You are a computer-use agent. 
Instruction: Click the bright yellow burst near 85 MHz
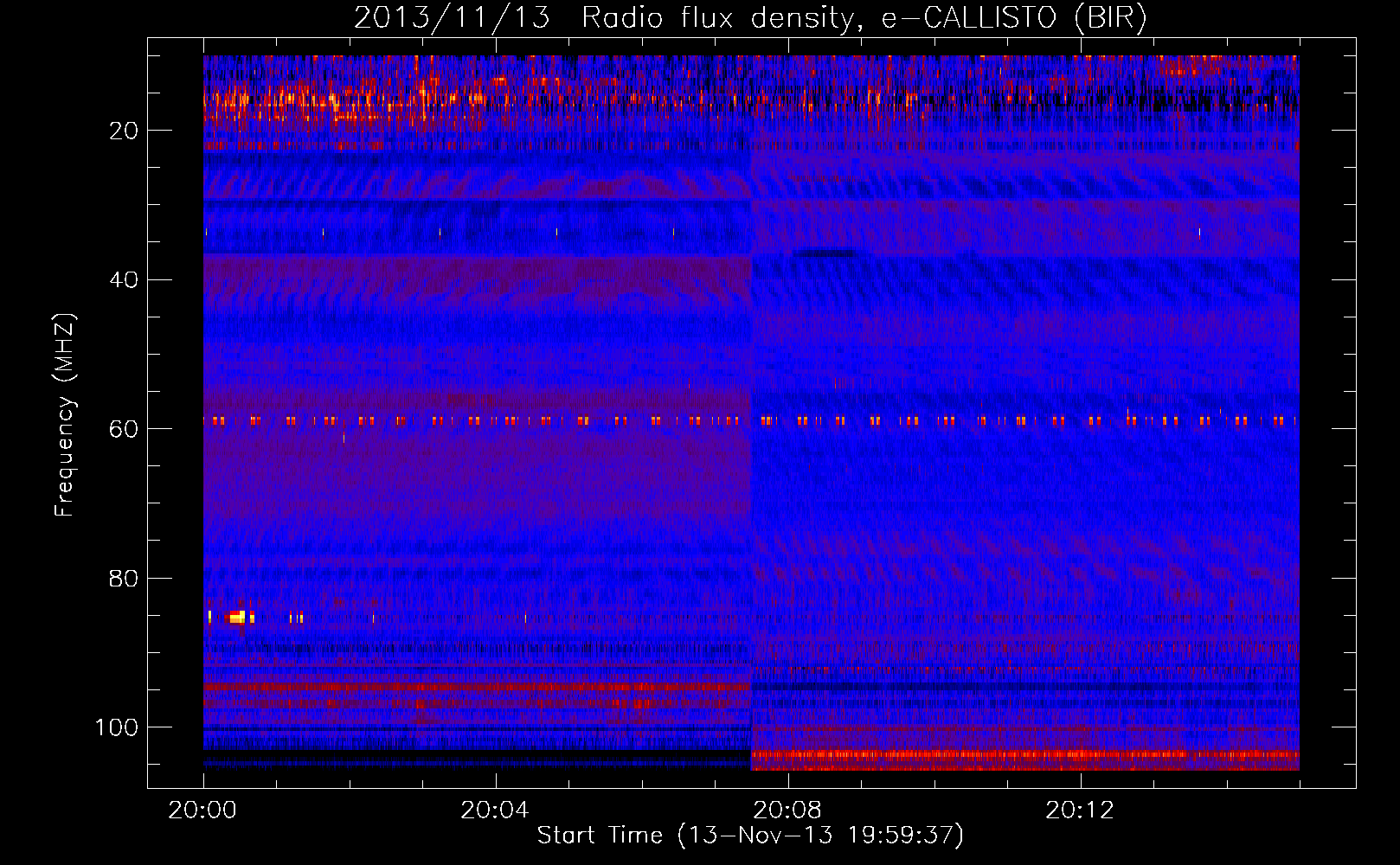point(237,617)
